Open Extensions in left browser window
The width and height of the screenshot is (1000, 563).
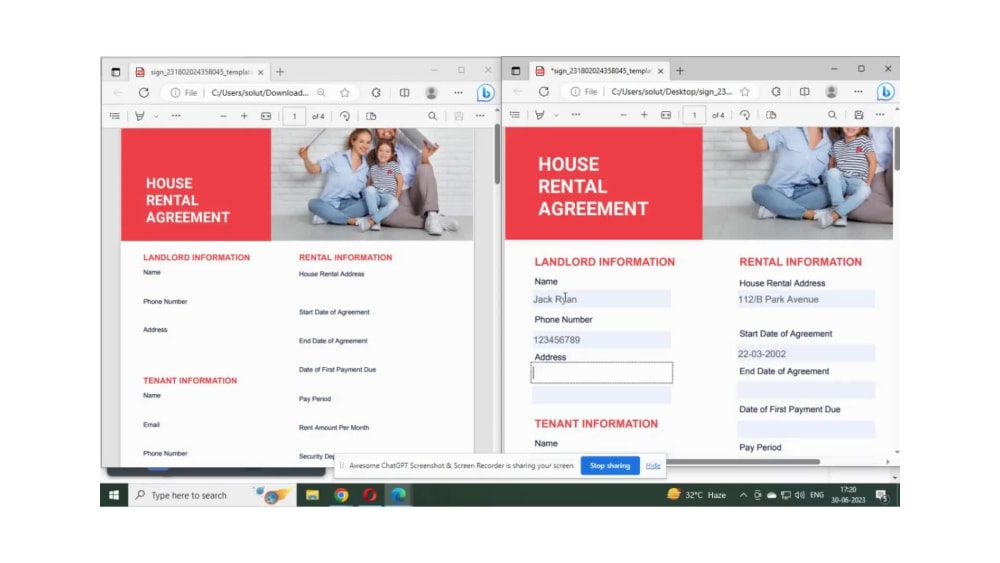click(376, 92)
